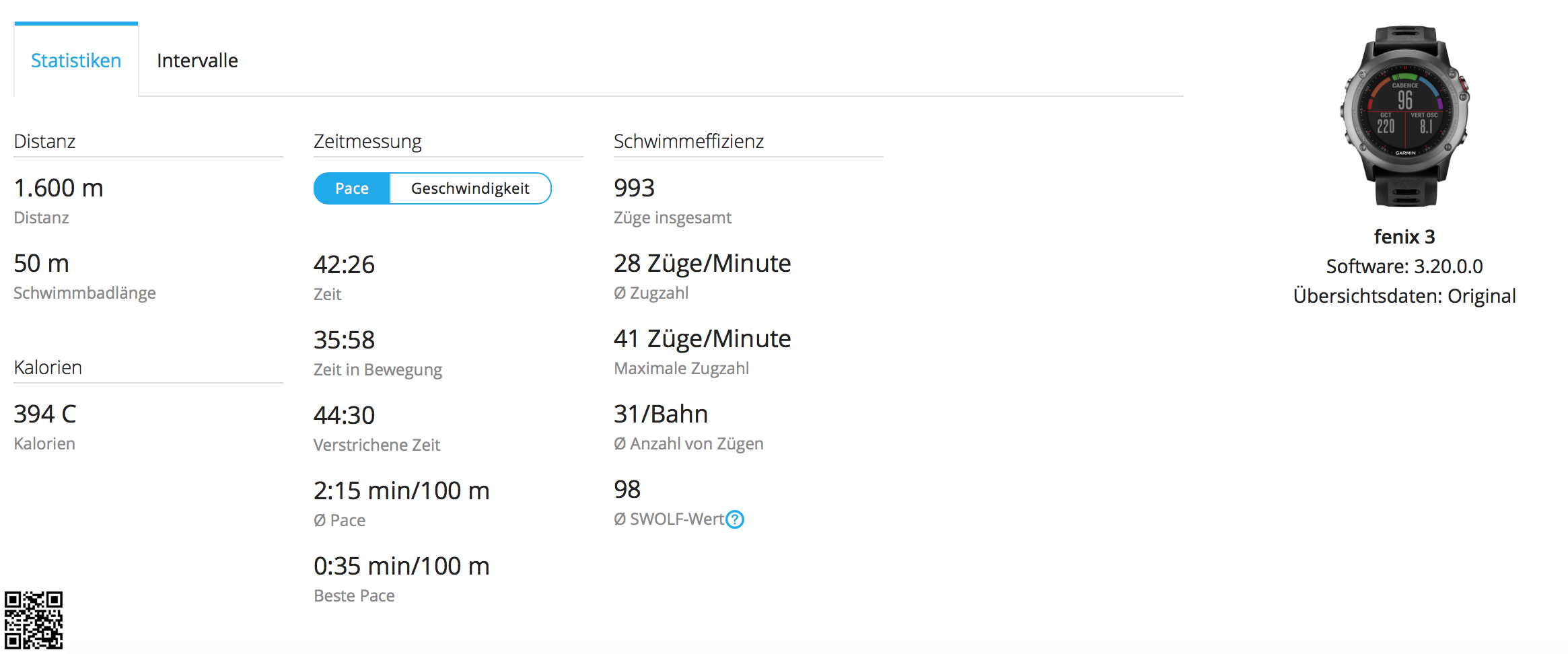Select the 50 m Schwimmbadlänge value
Viewport: 1568px width, 654px height.
pos(42,263)
